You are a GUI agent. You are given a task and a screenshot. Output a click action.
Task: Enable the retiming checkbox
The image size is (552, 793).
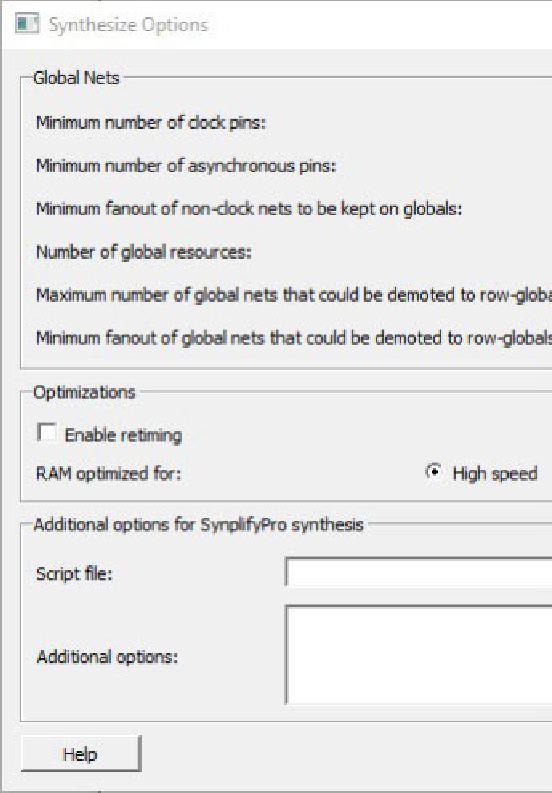point(47,433)
